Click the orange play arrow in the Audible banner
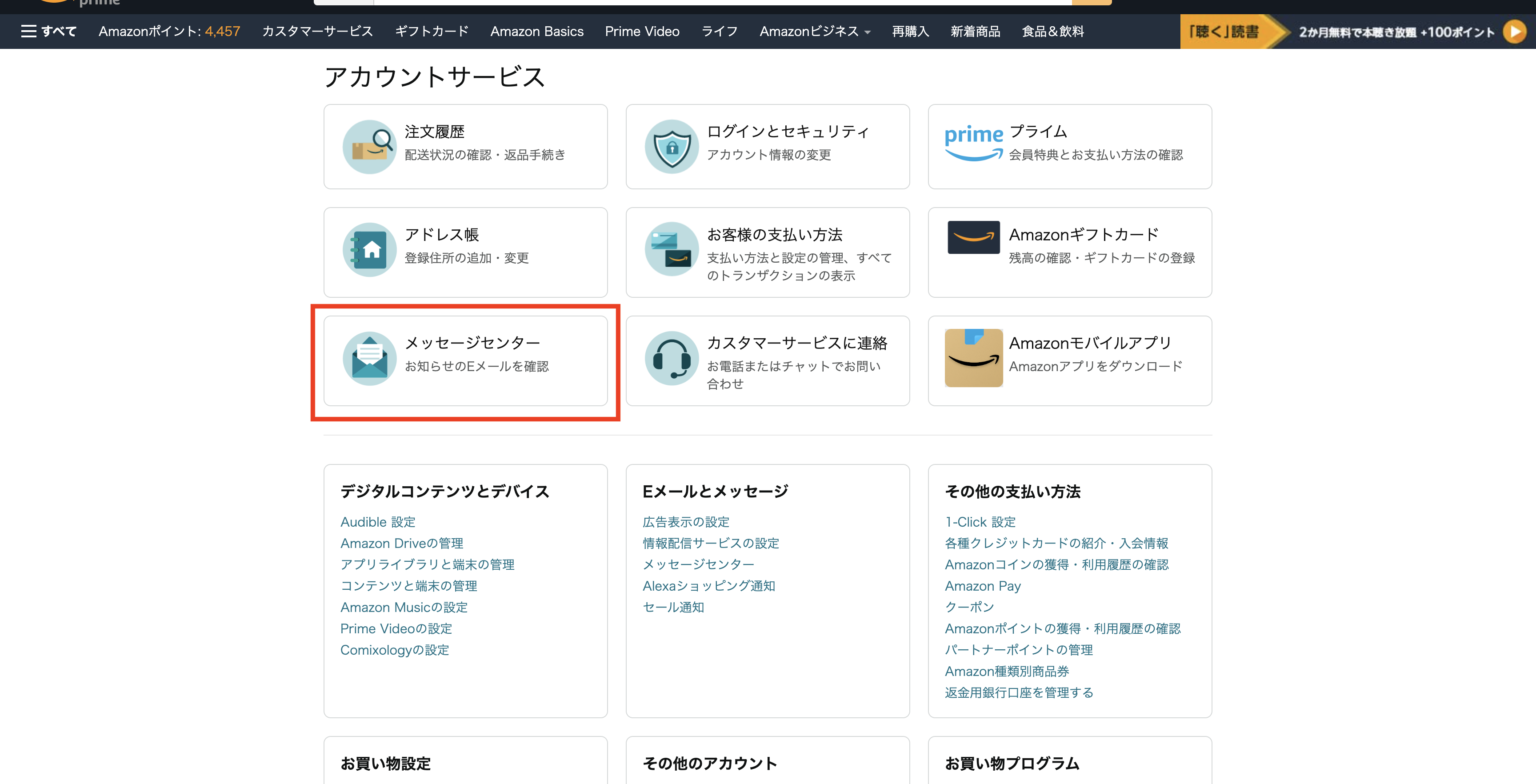 (x=1514, y=31)
